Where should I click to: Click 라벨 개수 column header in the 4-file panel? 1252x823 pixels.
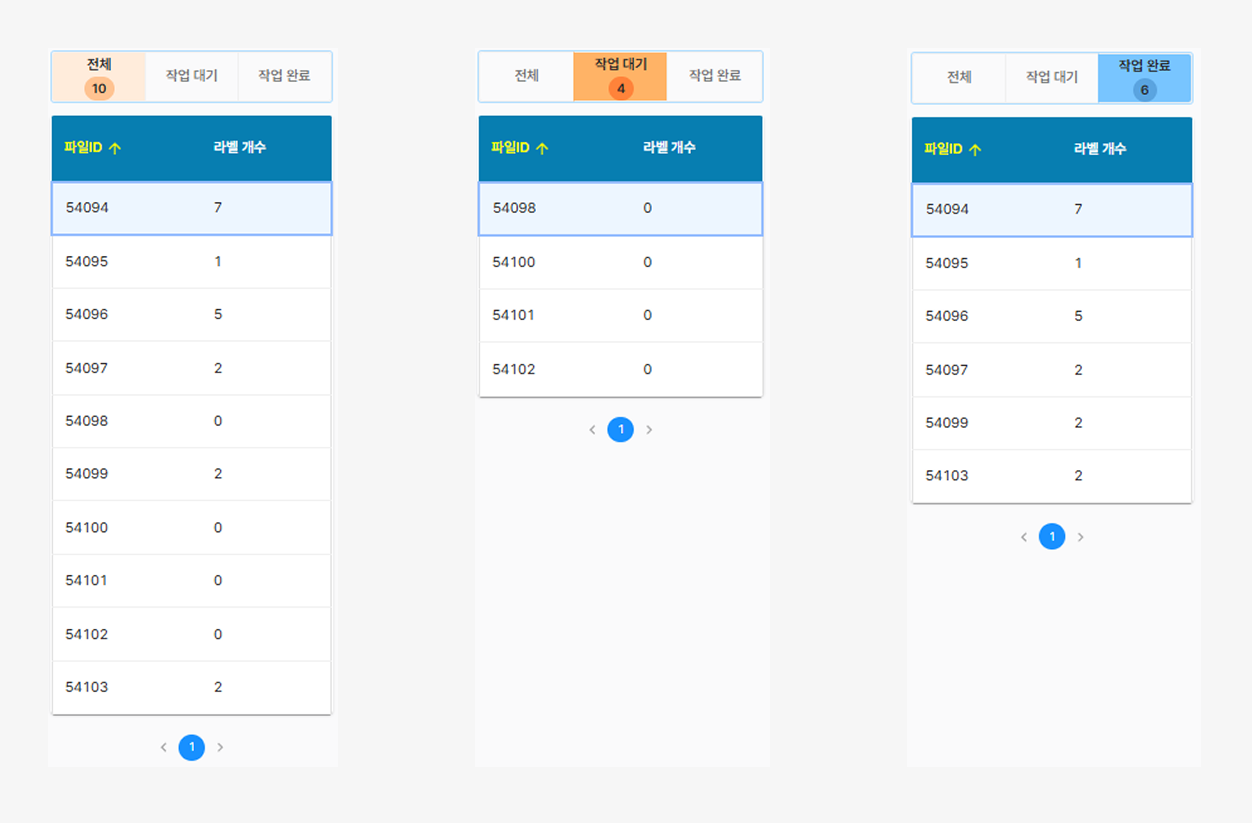pyautogui.click(x=669, y=148)
